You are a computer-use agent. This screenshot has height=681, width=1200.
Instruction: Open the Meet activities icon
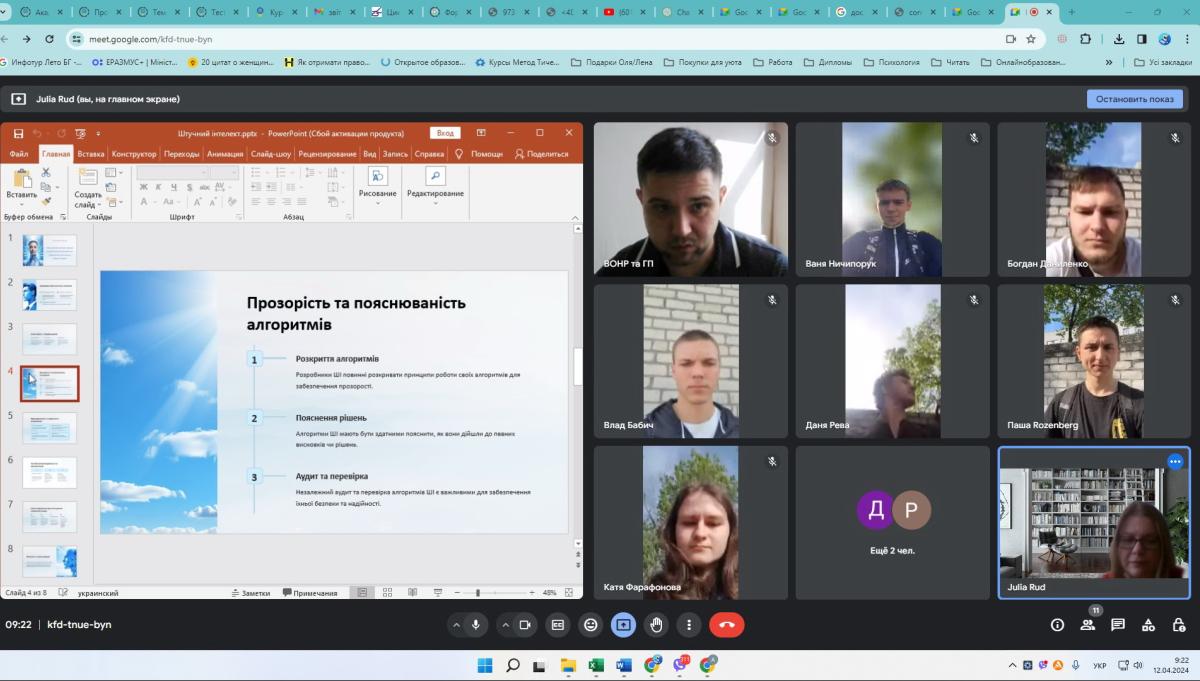click(1149, 625)
